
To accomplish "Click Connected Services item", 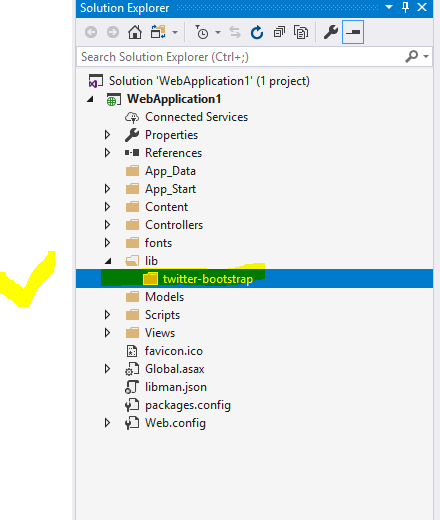I will tap(196, 117).
